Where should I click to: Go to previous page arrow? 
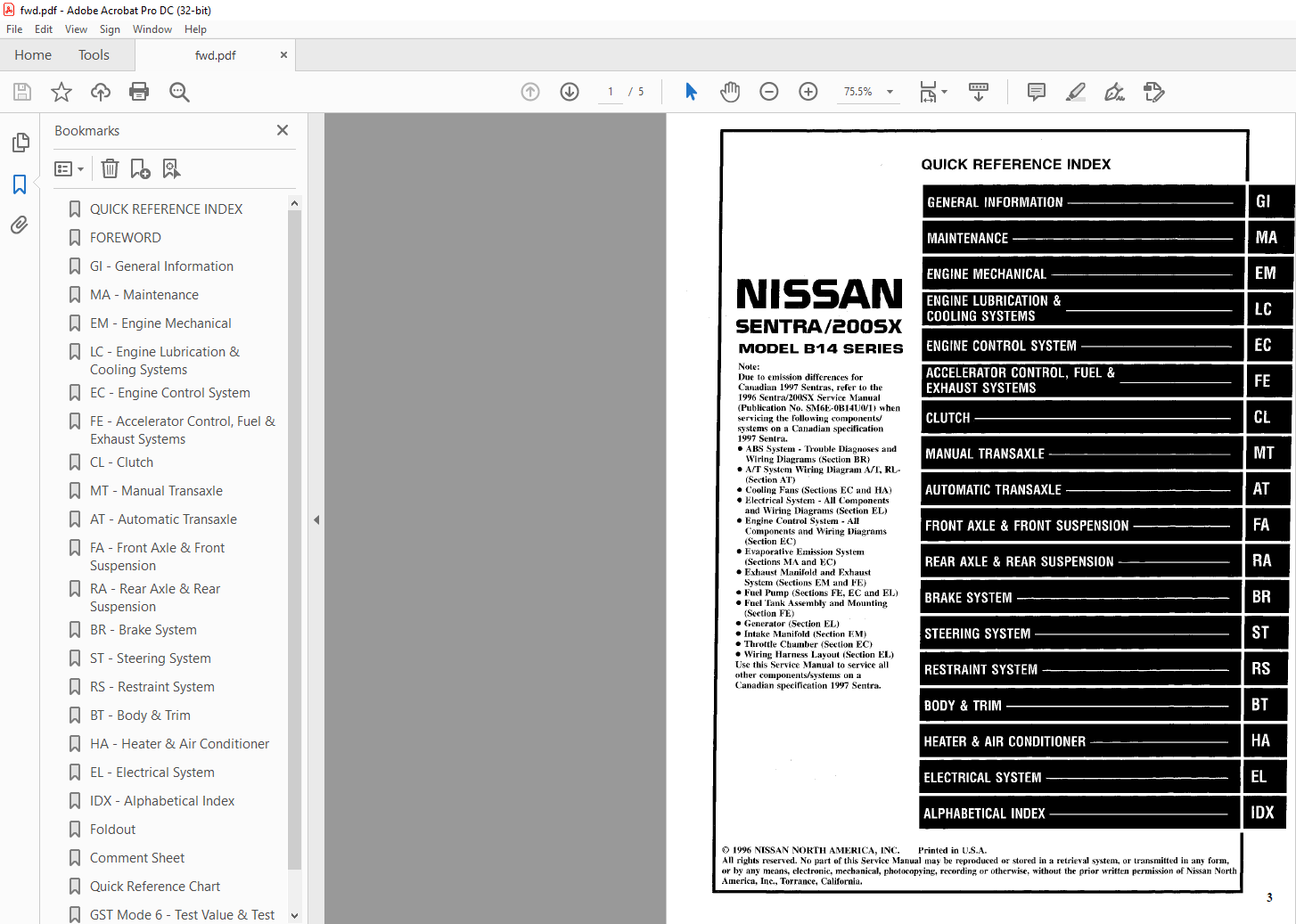[530, 92]
